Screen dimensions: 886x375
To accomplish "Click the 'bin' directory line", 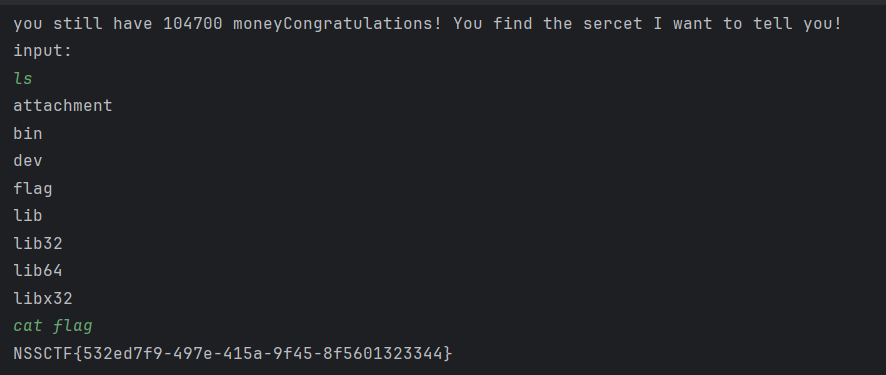I will (28, 133).
